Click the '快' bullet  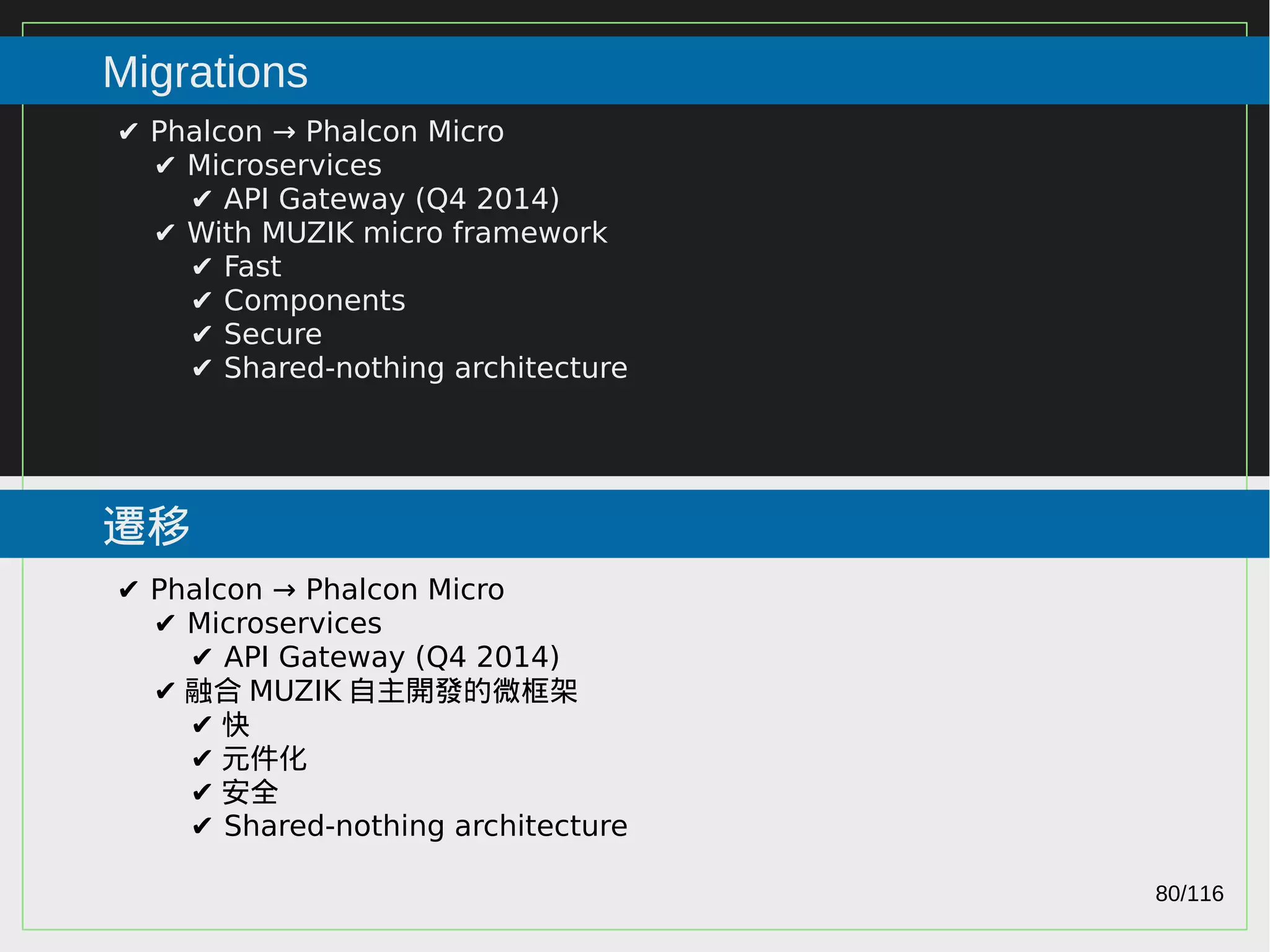coord(236,724)
